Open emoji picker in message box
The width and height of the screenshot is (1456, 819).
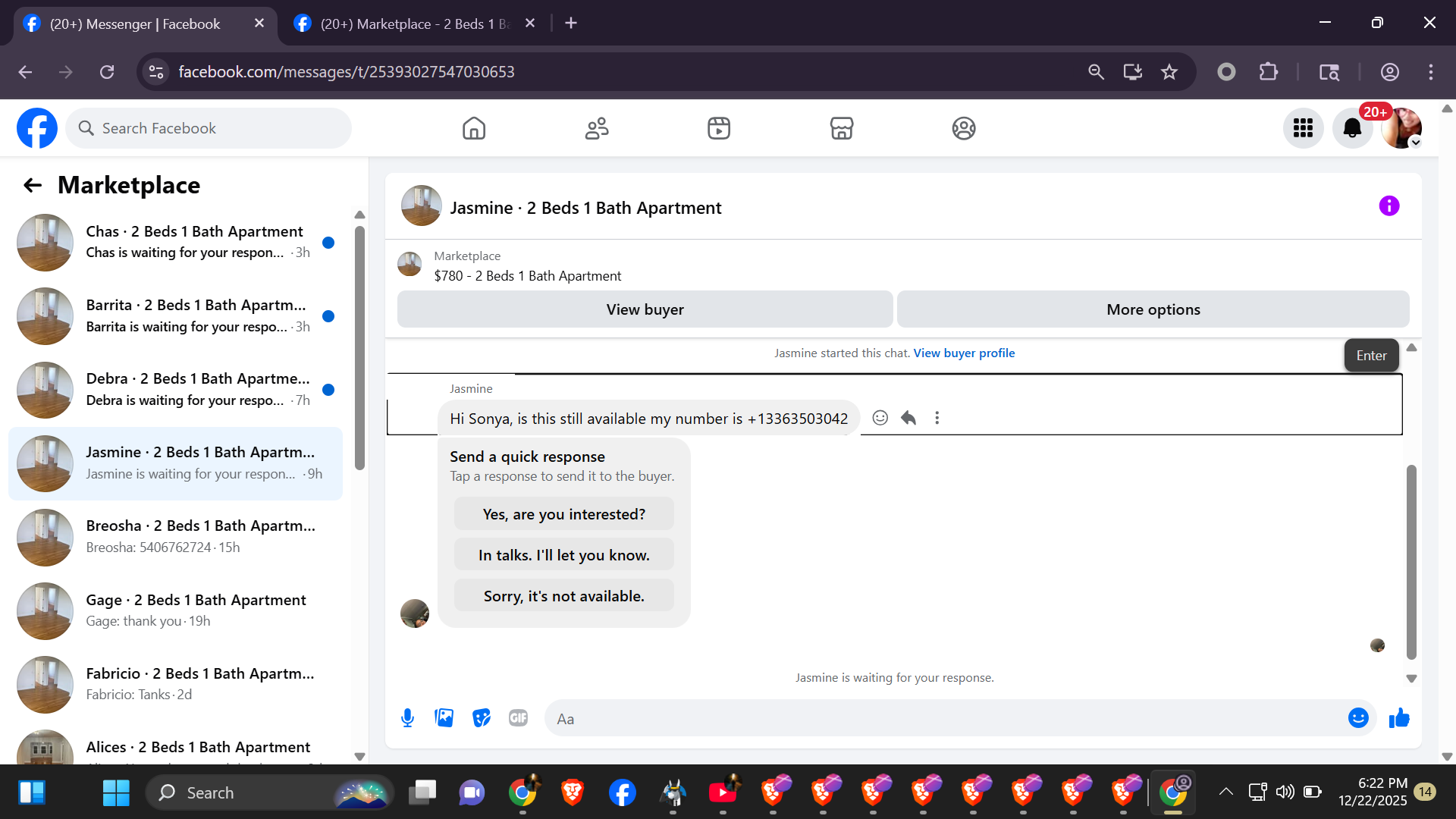pyautogui.click(x=1358, y=718)
